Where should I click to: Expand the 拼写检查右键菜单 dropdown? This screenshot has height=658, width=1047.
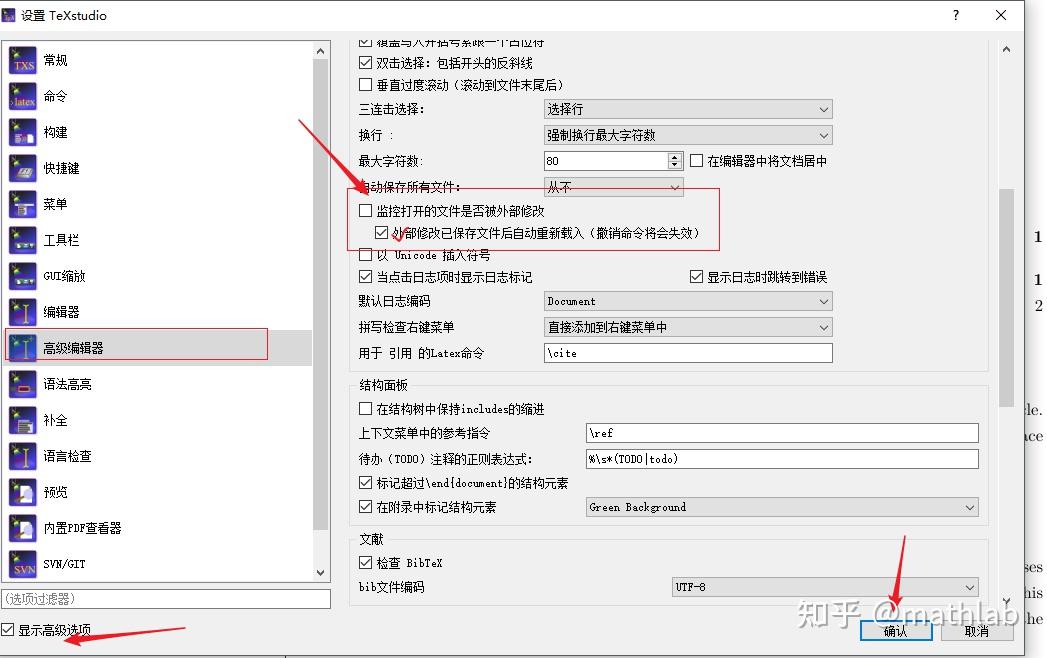point(687,326)
